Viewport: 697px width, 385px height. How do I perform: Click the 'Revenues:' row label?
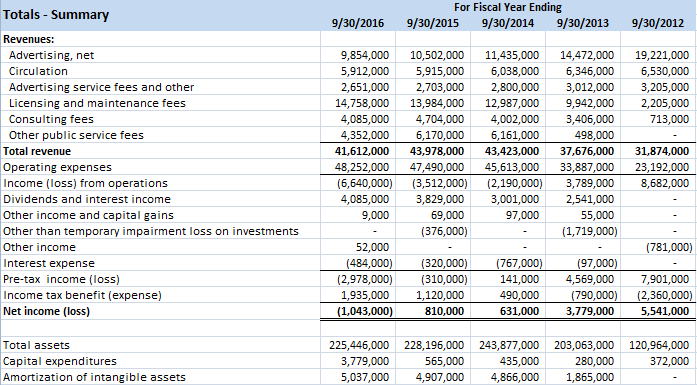pos(29,39)
